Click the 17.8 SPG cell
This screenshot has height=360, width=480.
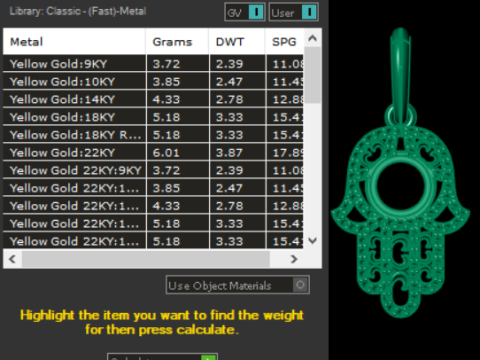tap(285, 152)
